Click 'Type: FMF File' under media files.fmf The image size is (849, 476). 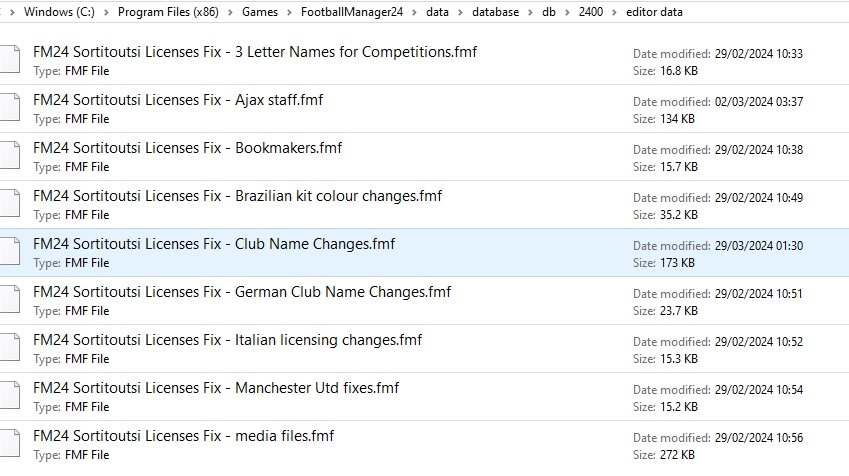71,455
